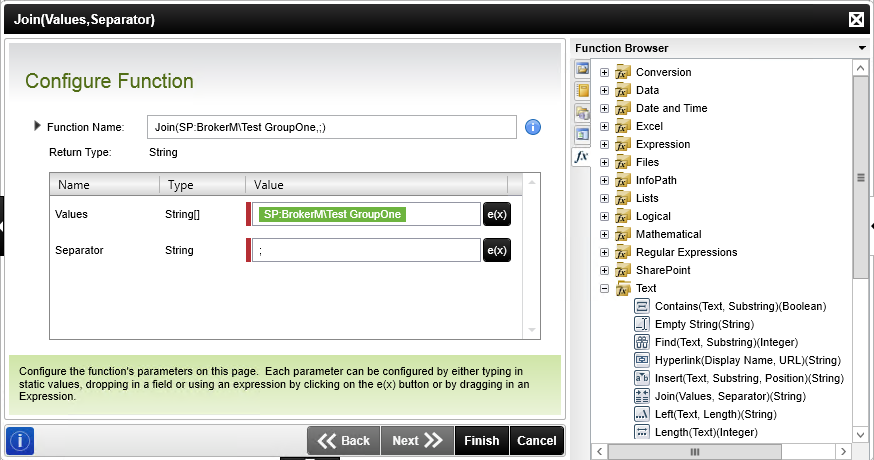Viewport: 874px width, 460px height.
Task: Click the Next button
Action: point(417,440)
